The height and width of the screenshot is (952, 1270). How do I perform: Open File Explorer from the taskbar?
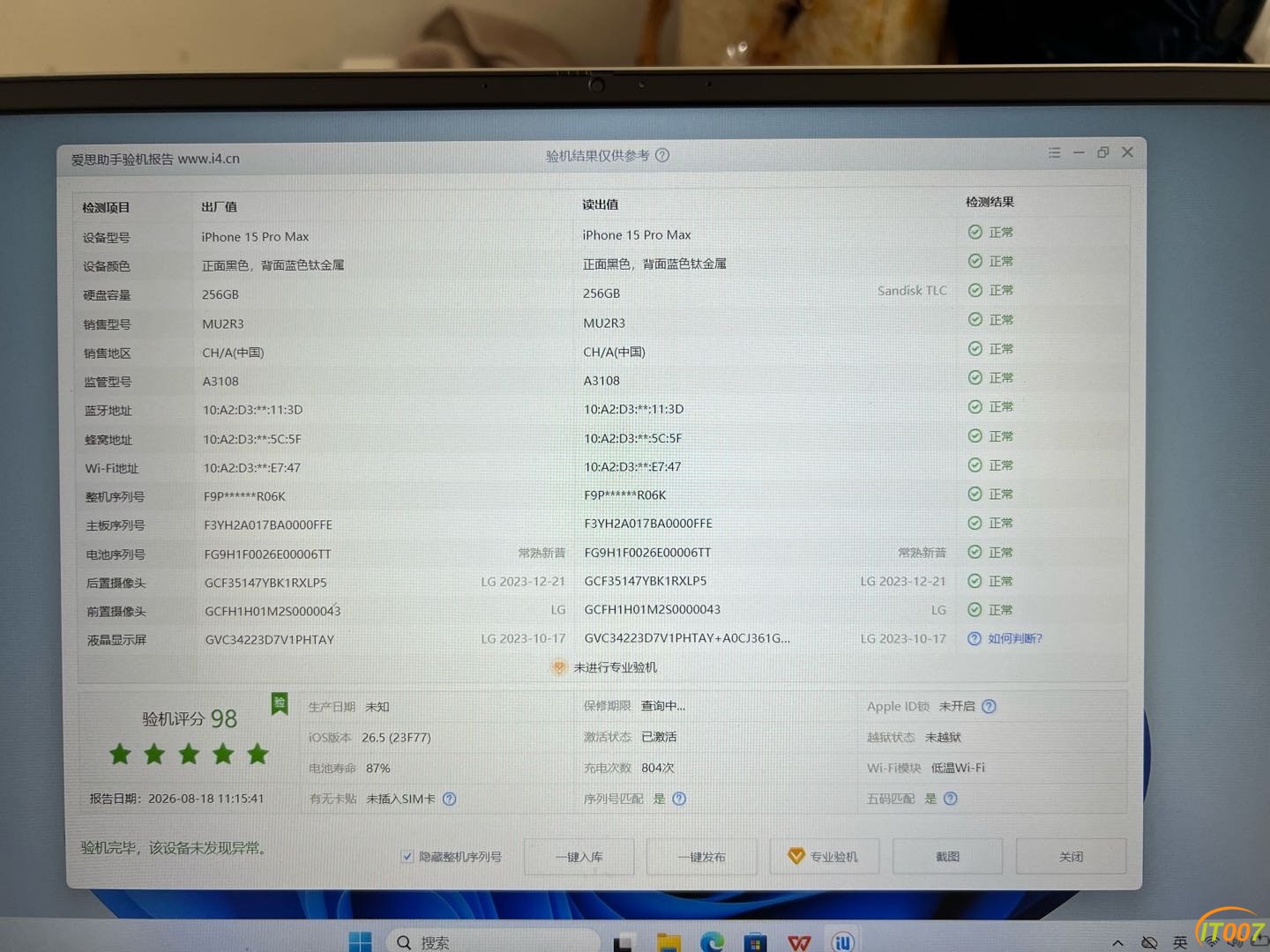[669, 942]
